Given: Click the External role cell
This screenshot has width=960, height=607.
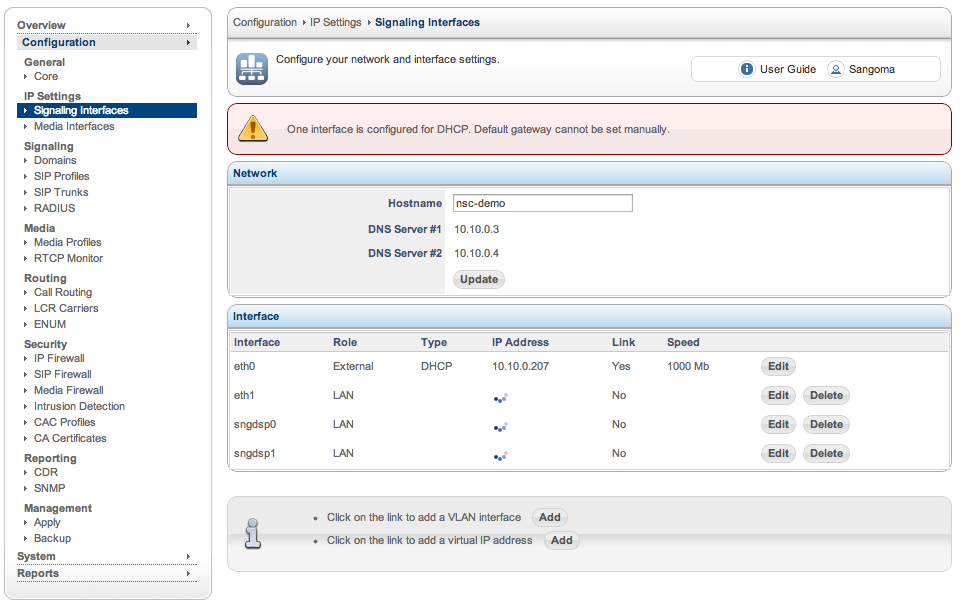Looking at the screenshot, I should [353, 366].
